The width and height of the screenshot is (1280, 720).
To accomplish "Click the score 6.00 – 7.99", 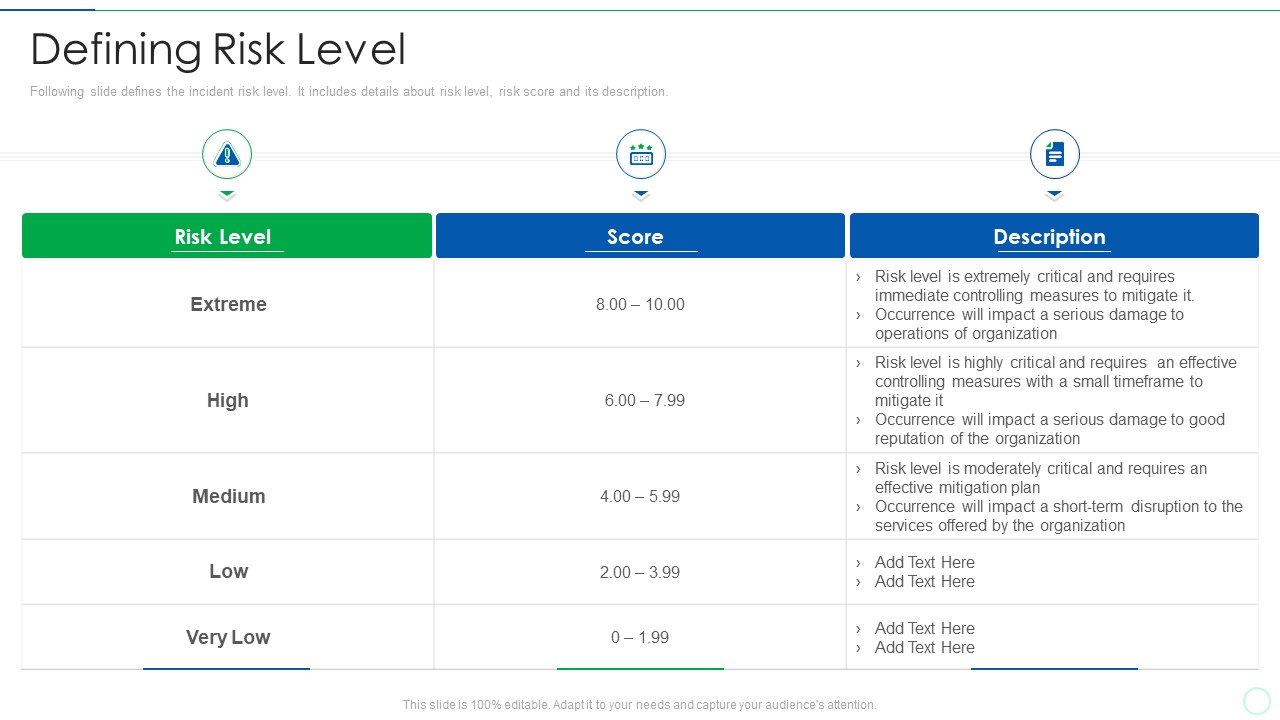I will coord(644,400).
